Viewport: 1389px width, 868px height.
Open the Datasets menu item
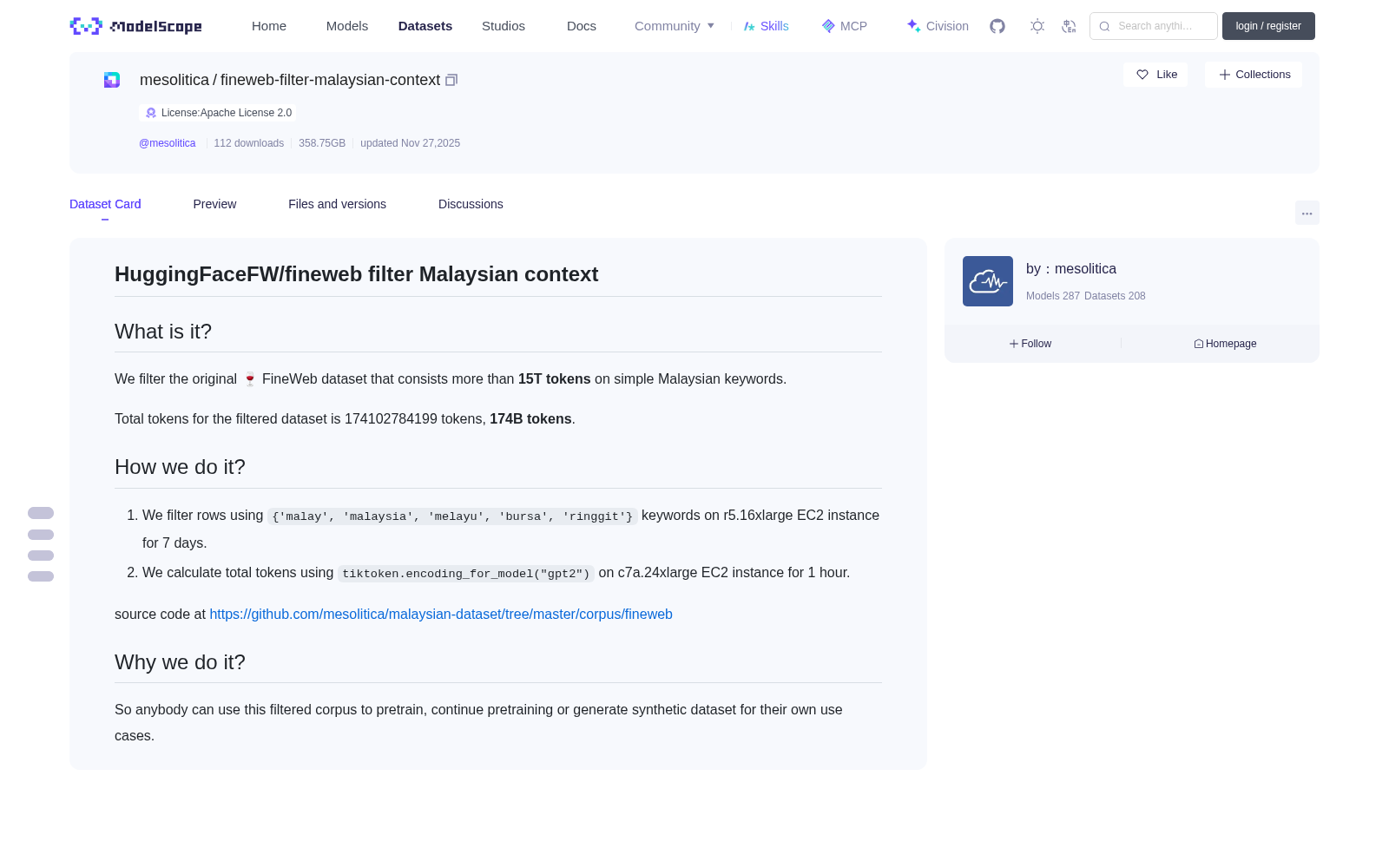click(425, 26)
